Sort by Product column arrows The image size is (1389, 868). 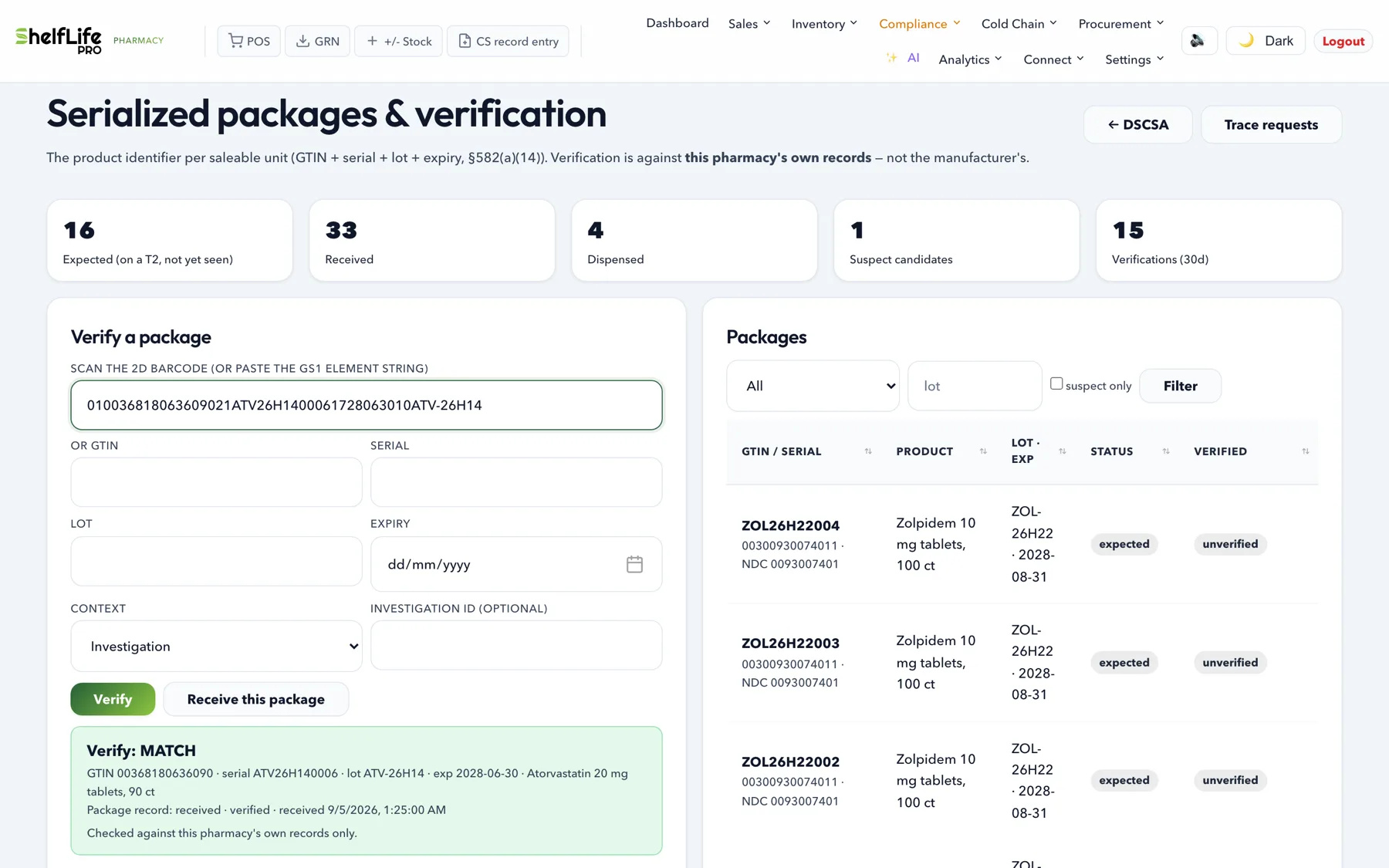983,451
